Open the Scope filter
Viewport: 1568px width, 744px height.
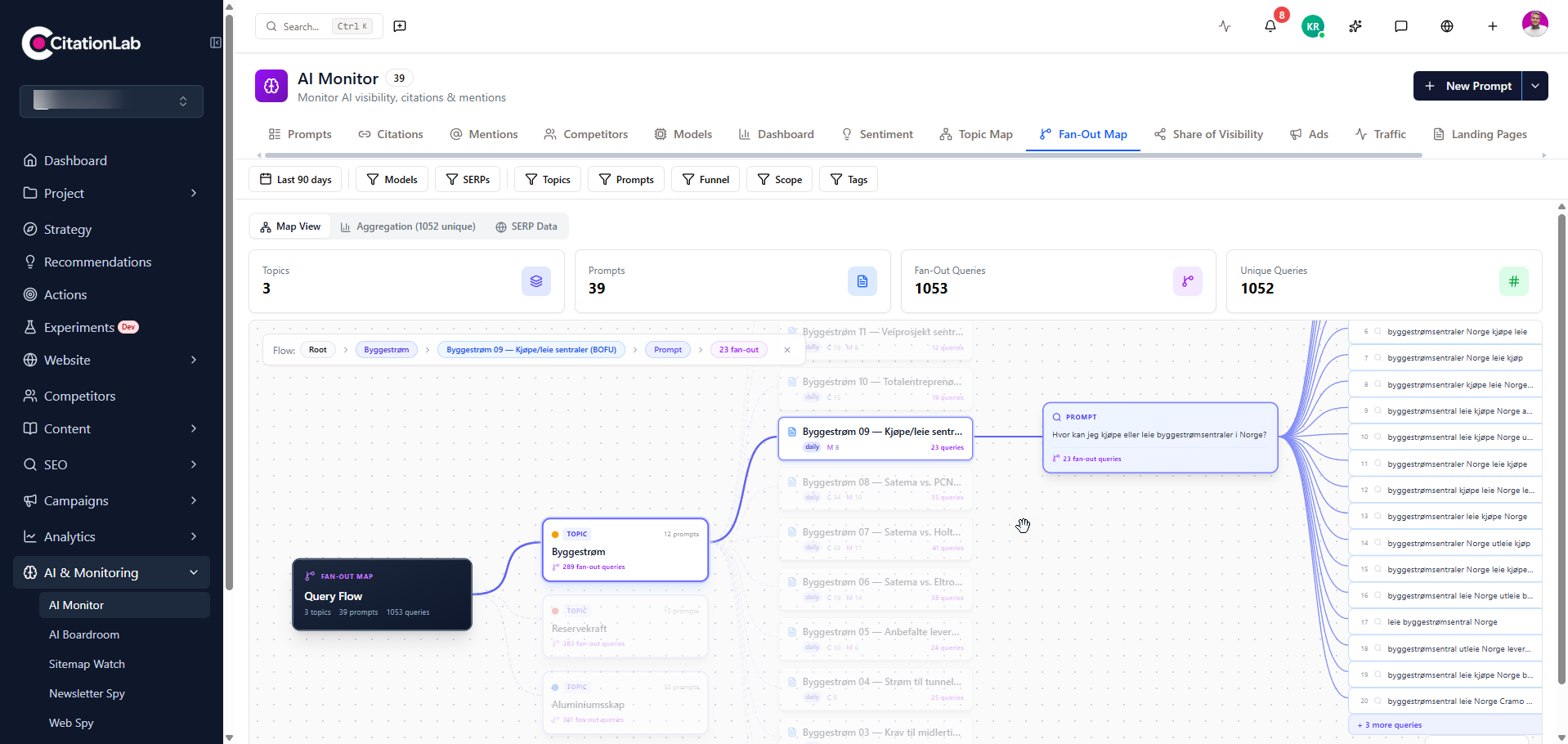(x=779, y=180)
